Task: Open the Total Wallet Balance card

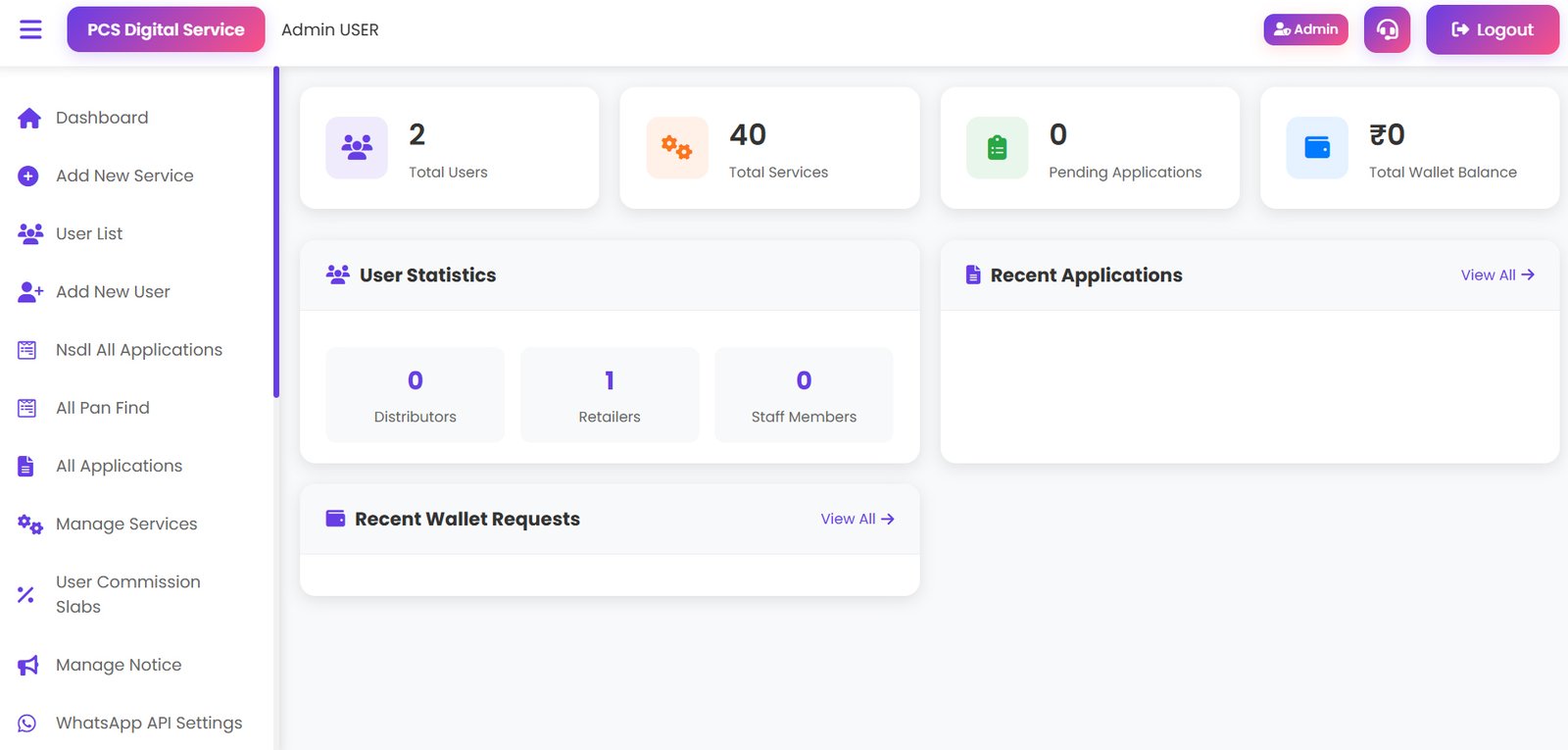Action: pyautogui.click(x=1409, y=148)
